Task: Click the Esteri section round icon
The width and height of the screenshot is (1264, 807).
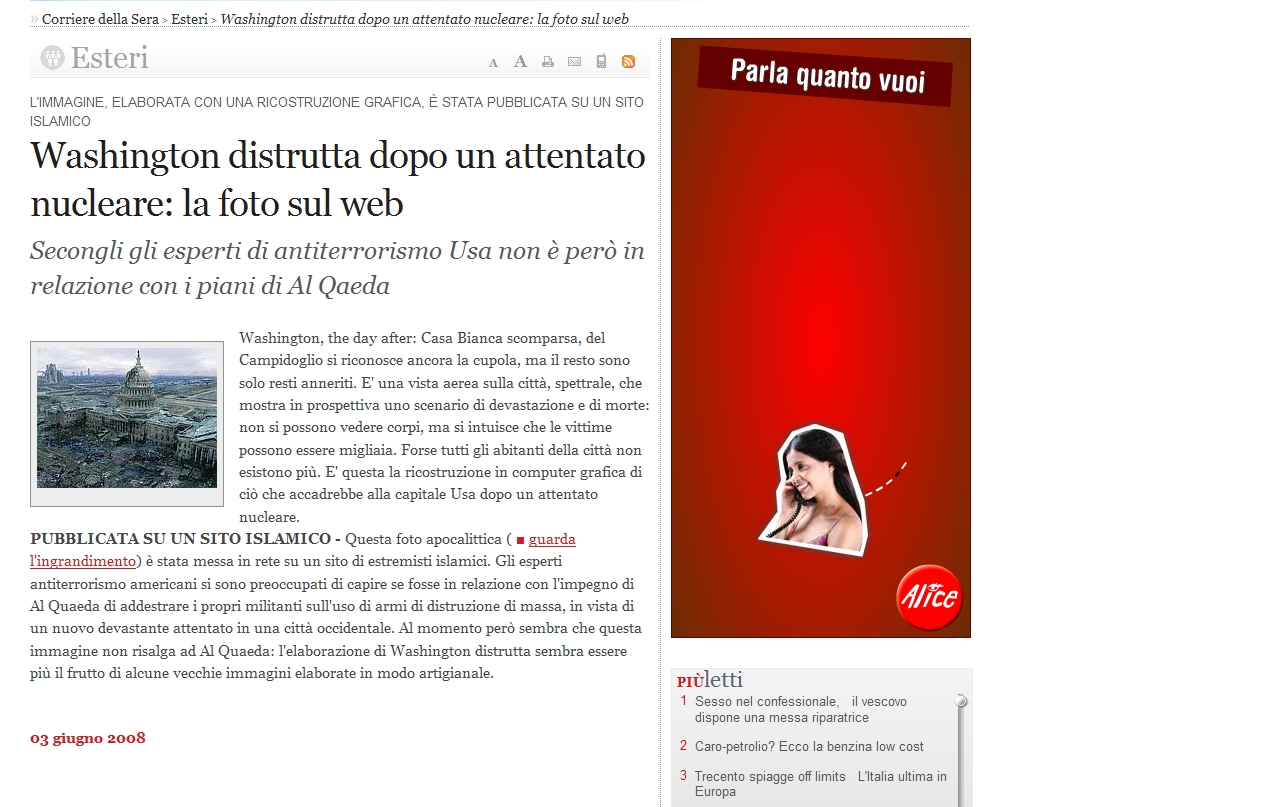Action: (52, 58)
